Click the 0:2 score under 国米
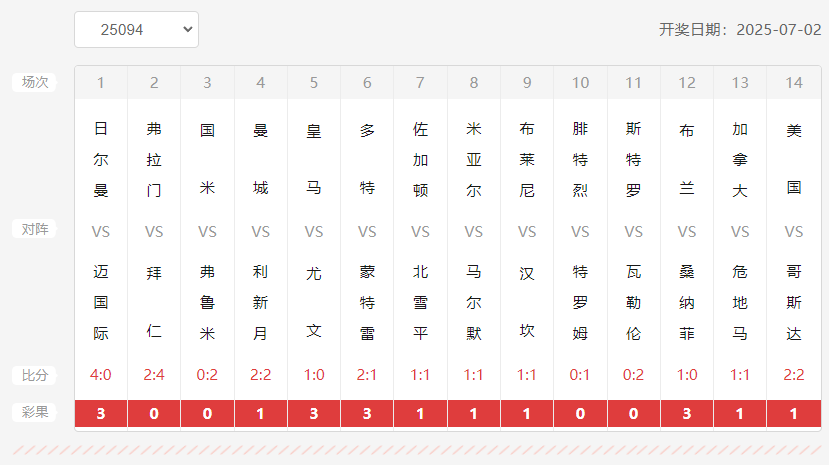 tap(207, 375)
